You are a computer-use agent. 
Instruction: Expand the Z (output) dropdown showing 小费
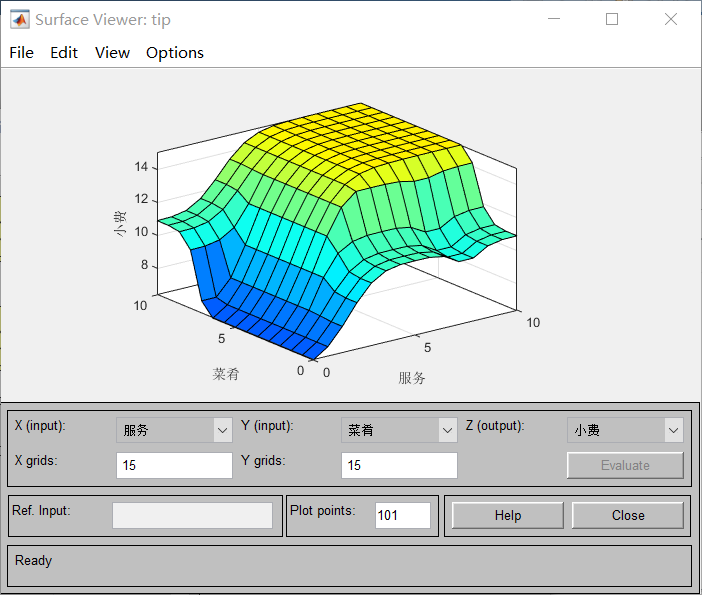click(x=625, y=430)
